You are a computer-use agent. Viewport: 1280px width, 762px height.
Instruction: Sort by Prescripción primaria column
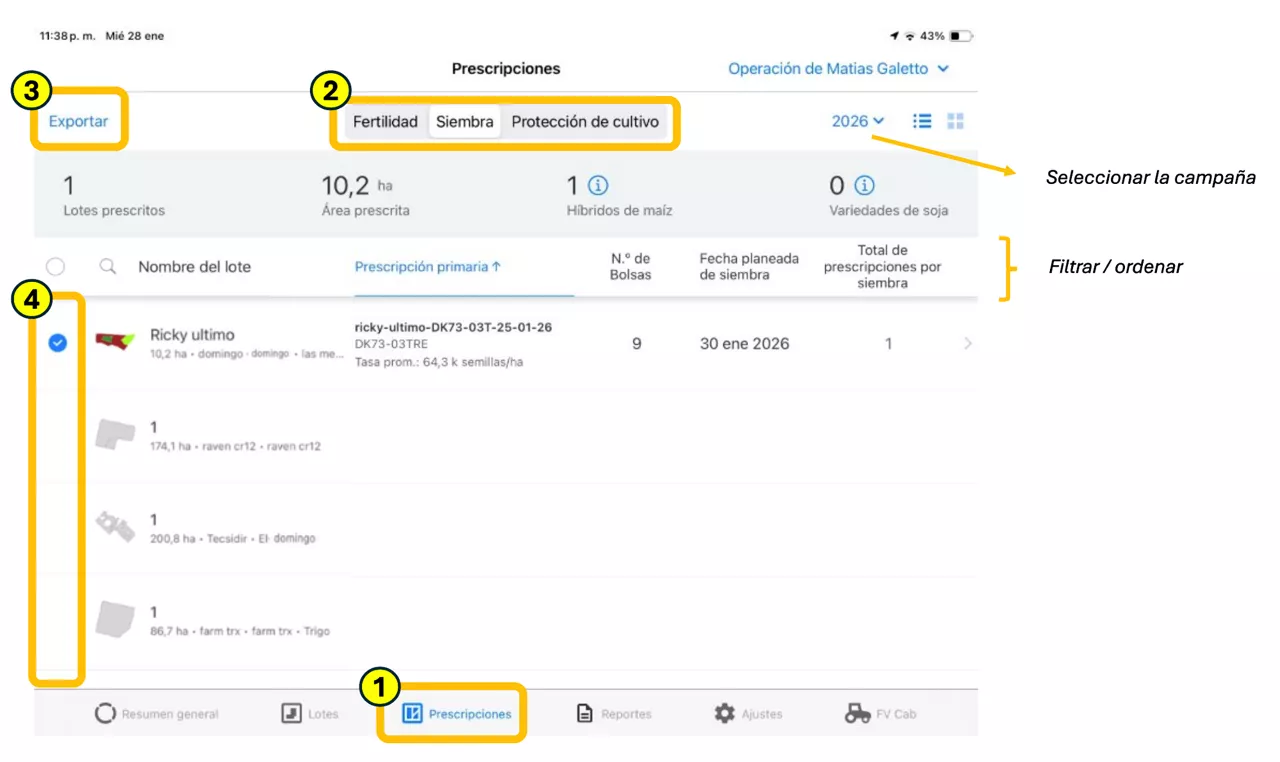428,267
